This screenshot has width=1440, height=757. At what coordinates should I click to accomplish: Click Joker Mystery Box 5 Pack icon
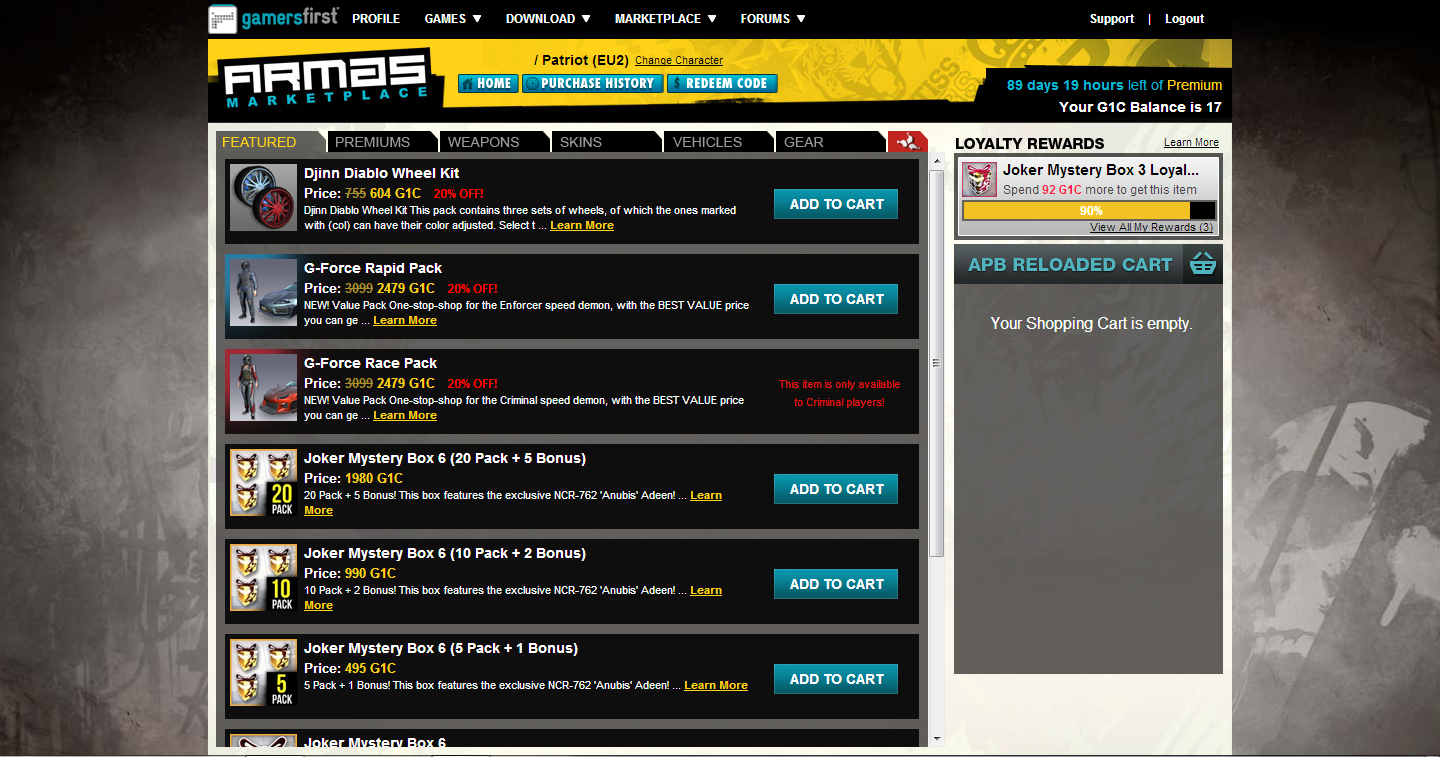click(x=264, y=673)
